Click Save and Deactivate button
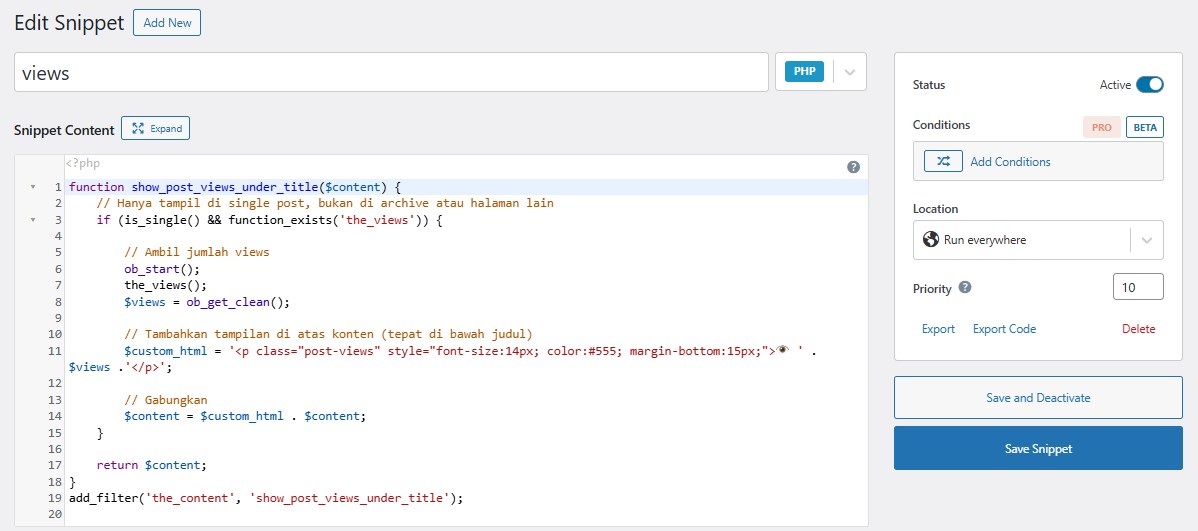 click(1037, 398)
